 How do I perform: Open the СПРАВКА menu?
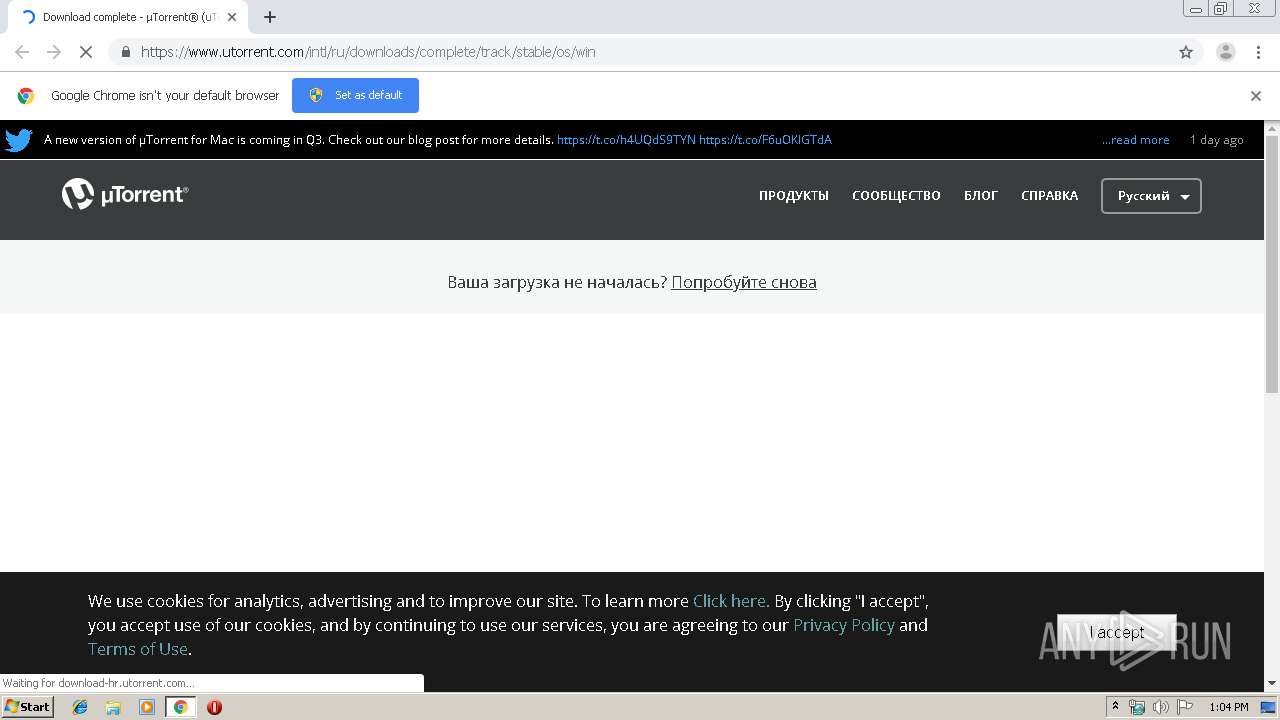pyautogui.click(x=1049, y=196)
